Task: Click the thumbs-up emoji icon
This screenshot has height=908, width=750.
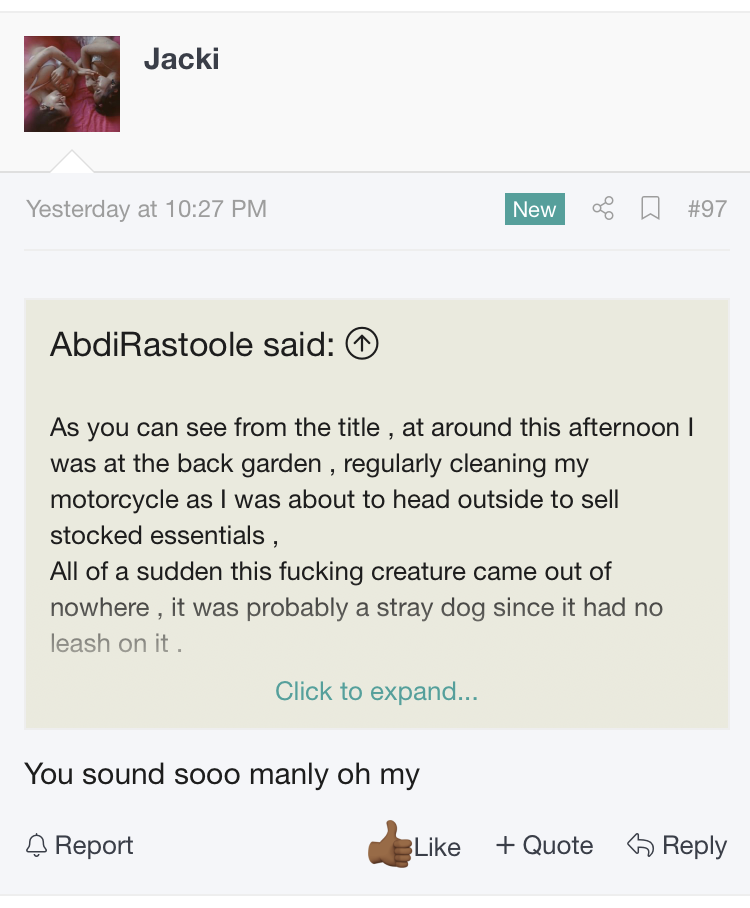Action: (x=390, y=844)
